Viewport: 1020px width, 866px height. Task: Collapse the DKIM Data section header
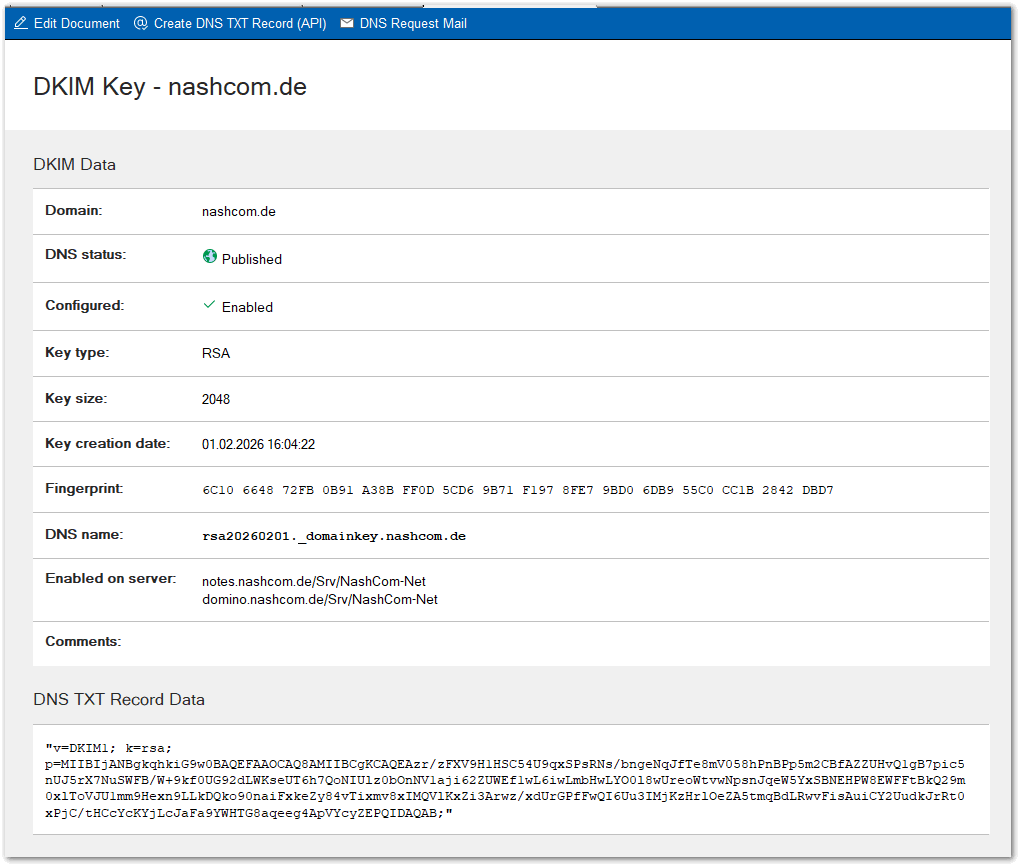[75, 164]
